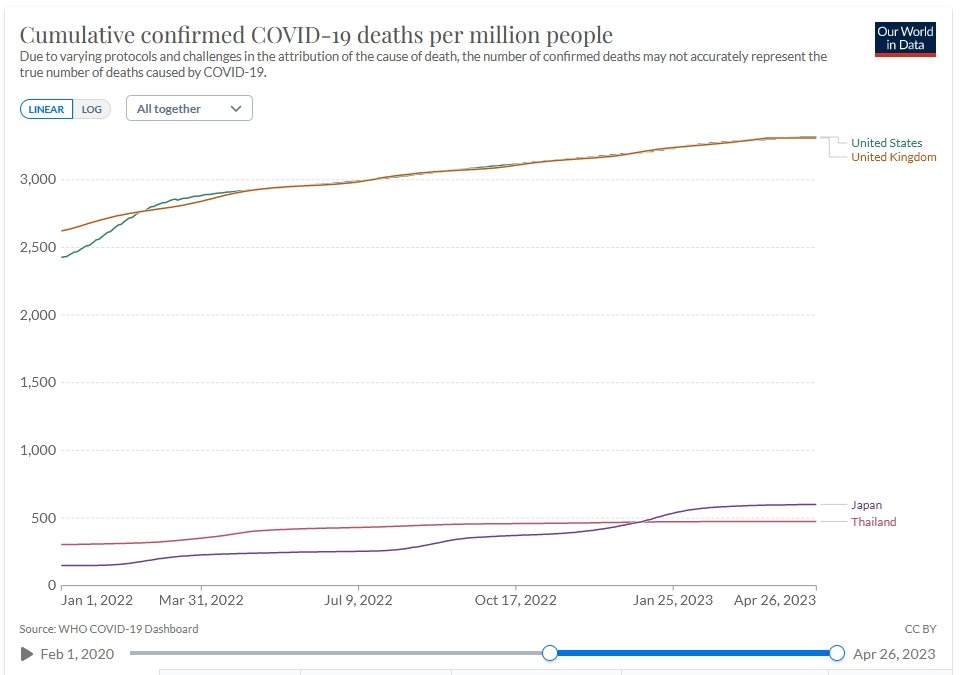Select the United States legend label
The image size is (960, 675).
click(886, 143)
